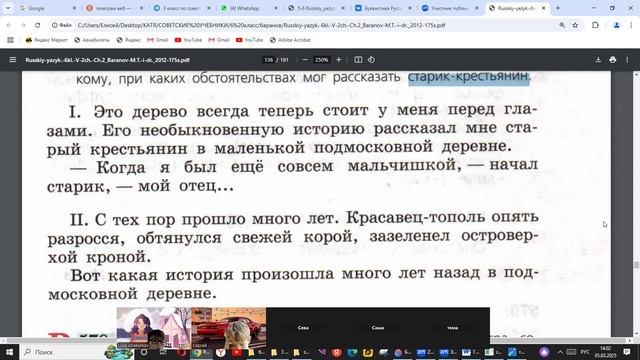Viewport: 640px width, 360px height.
Task: Click the PDF page number field
Action: pyautogui.click(x=268, y=60)
